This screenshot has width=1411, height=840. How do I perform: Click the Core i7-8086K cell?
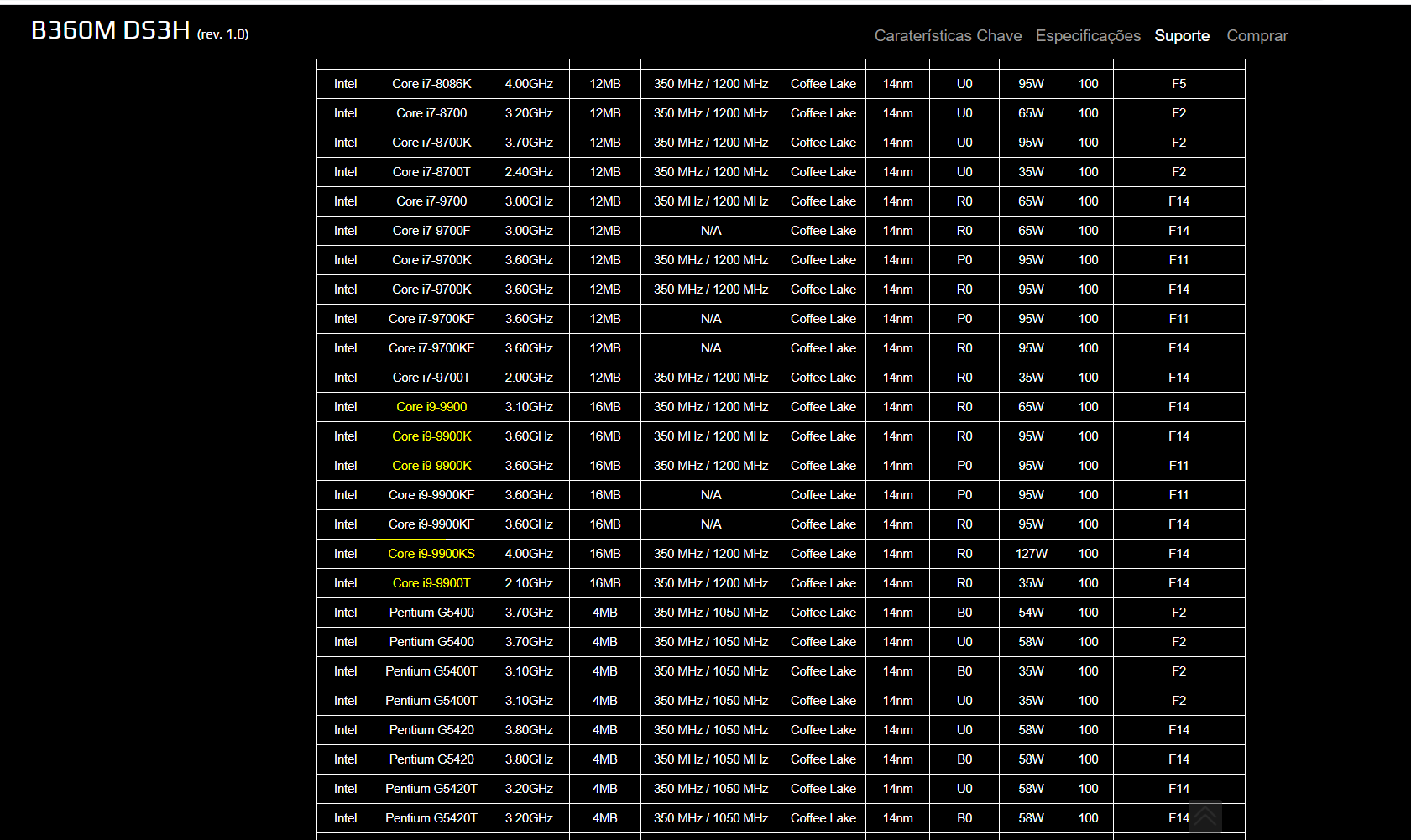click(431, 84)
